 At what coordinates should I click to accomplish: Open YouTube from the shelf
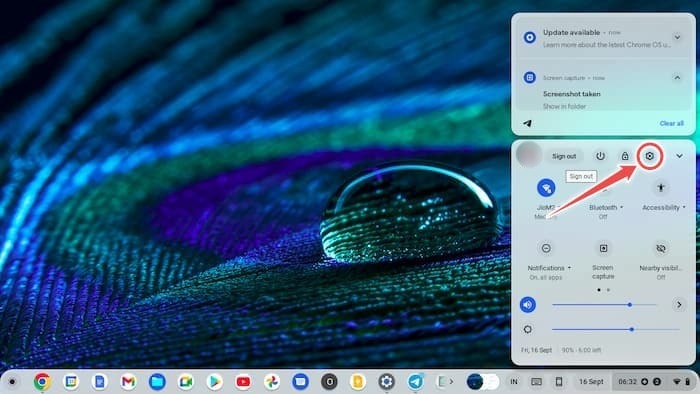coord(243,382)
